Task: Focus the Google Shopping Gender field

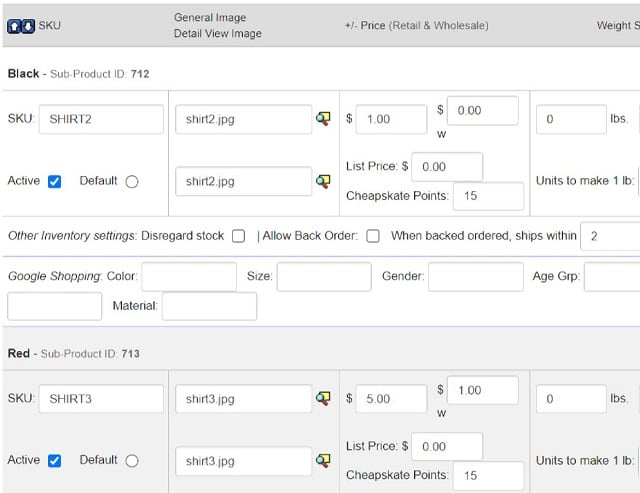Action: [x=475, y=276]
